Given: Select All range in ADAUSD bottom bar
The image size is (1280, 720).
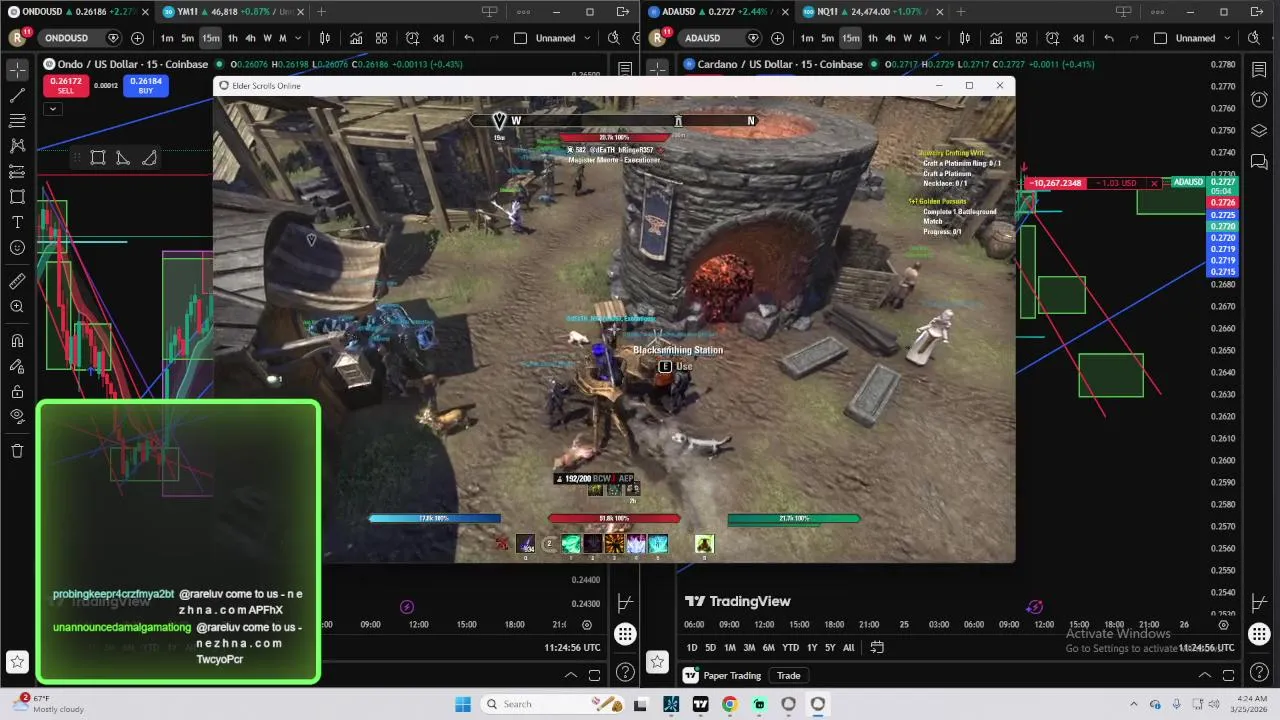Looking at the screenshot, I should coord(849,647).
